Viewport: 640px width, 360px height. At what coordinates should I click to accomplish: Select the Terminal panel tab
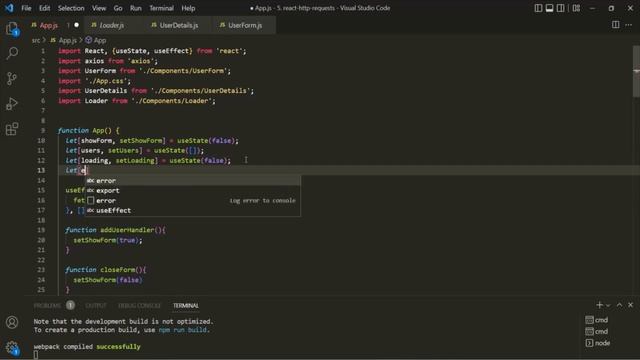tap(186, 305)
